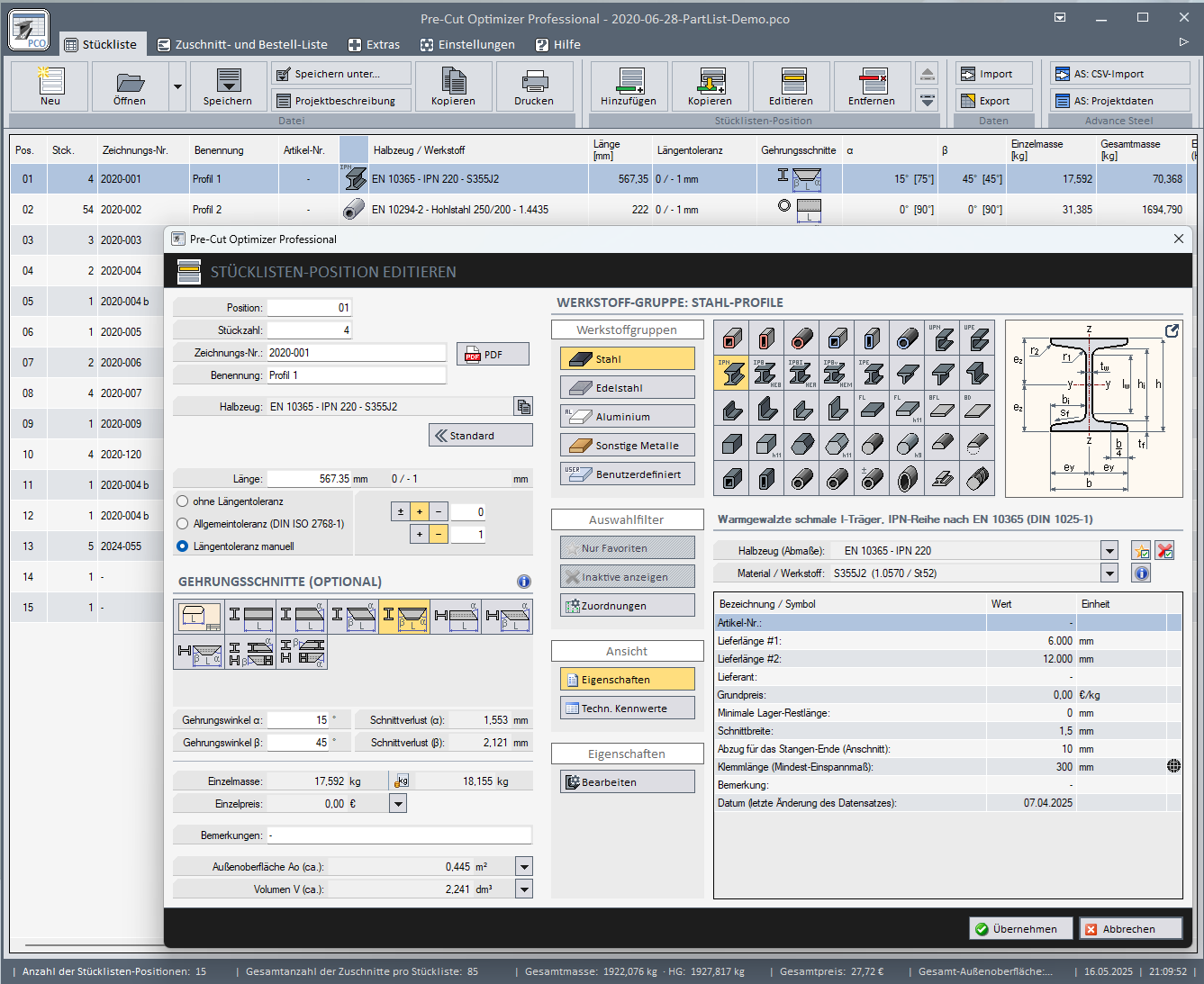Open Einzelpreis currency dropdown
This screenshot has width=1204, height=984.
(x=398, y=804)
